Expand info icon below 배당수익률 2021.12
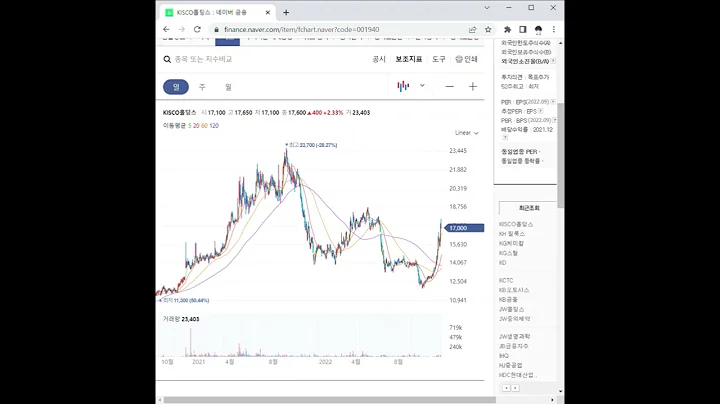Screen dimensions: 720x404 pyautogui.click(x=505, y=137)
